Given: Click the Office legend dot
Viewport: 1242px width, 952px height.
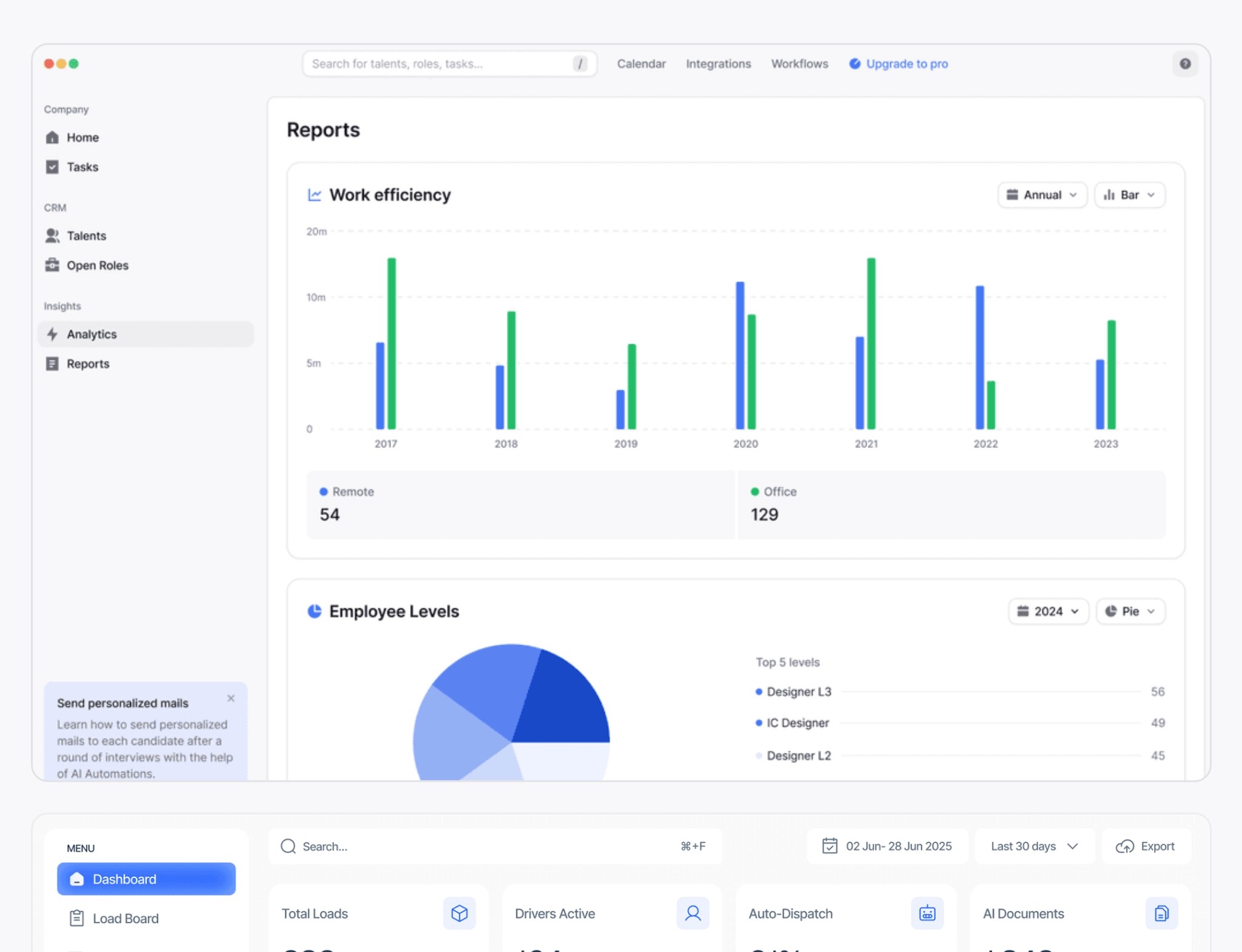Looking at the screenshot, I should pyautogui.click(x=754, y=492).
